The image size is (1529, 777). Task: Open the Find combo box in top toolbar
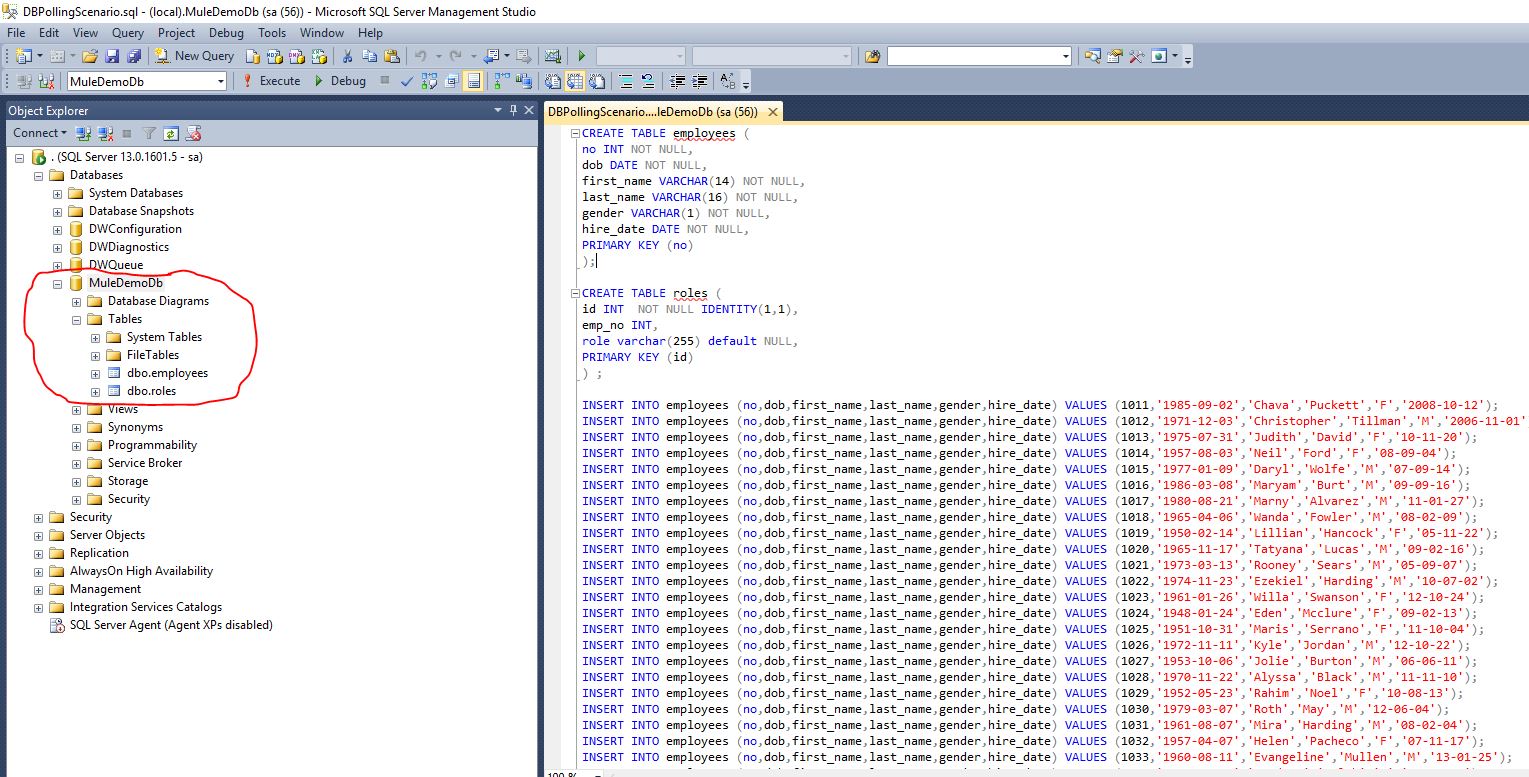coord(979,56)
